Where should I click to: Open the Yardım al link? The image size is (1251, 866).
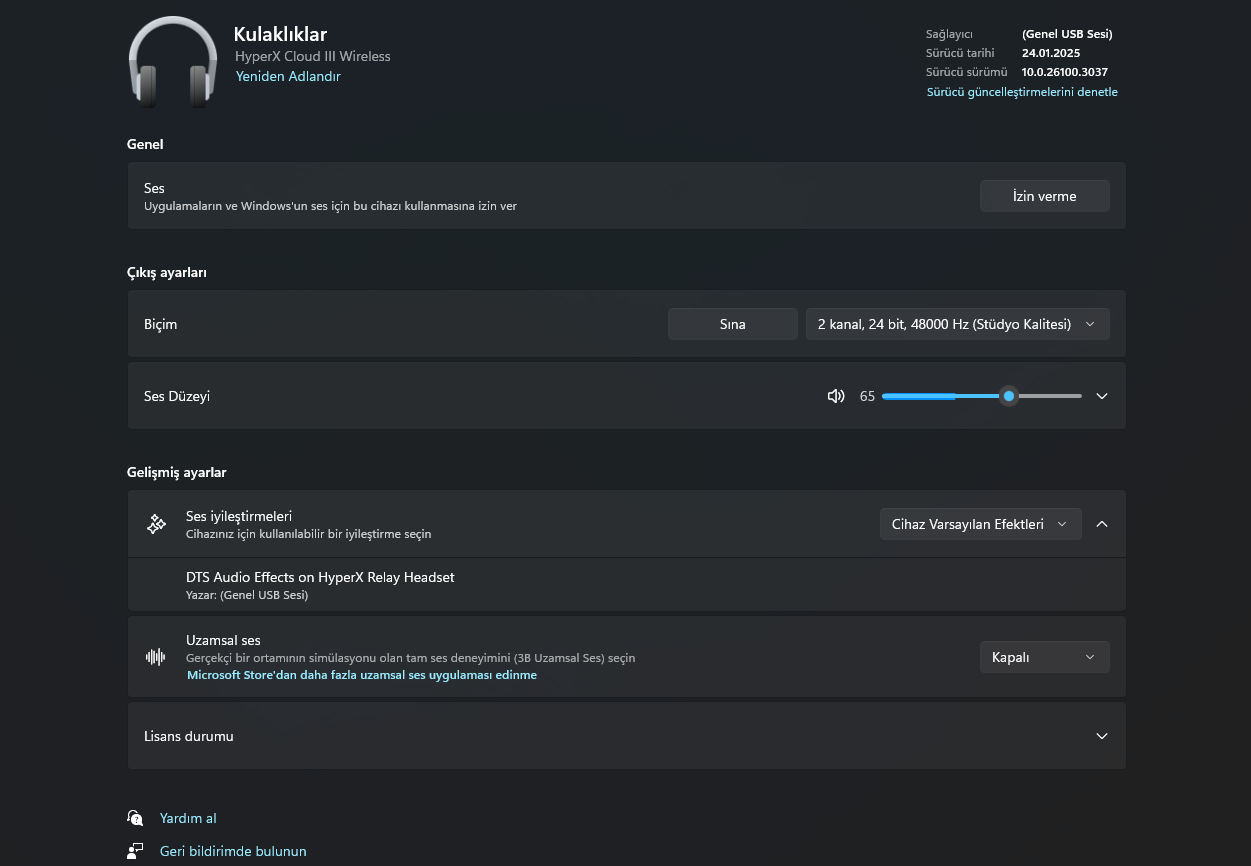coord(188,818)
